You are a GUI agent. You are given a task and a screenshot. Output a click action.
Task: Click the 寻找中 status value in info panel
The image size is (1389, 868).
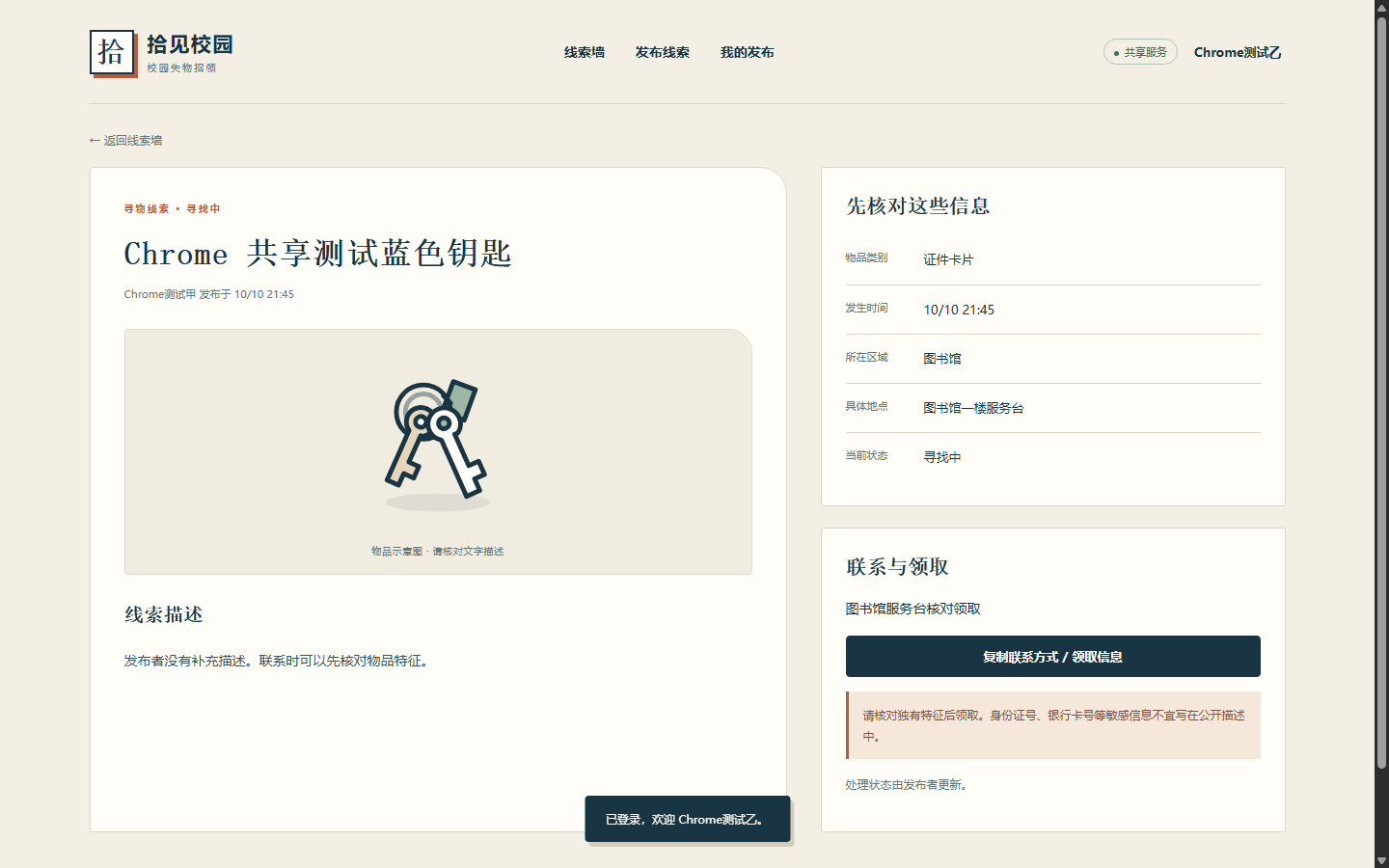(942, 457)
